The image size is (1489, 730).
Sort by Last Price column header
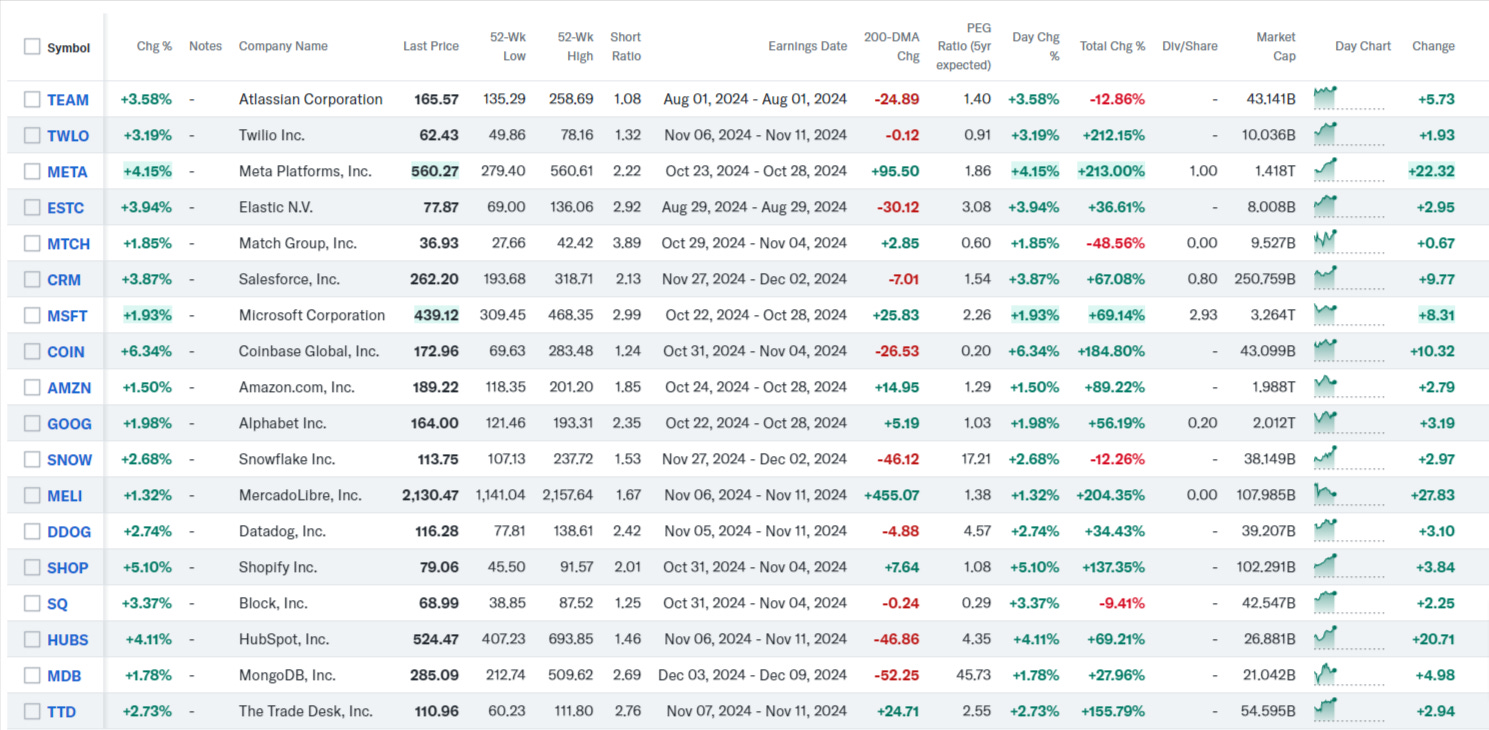click(x=431, y=46)
